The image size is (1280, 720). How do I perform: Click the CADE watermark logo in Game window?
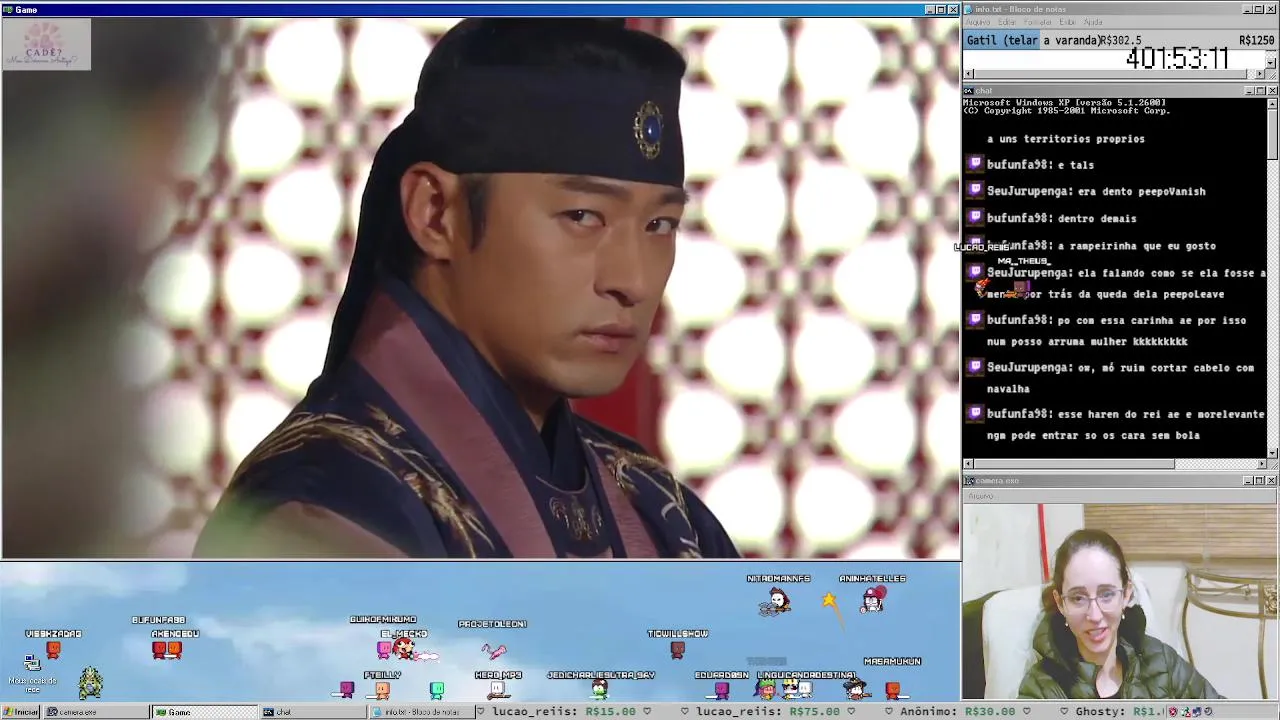(47, 44)
